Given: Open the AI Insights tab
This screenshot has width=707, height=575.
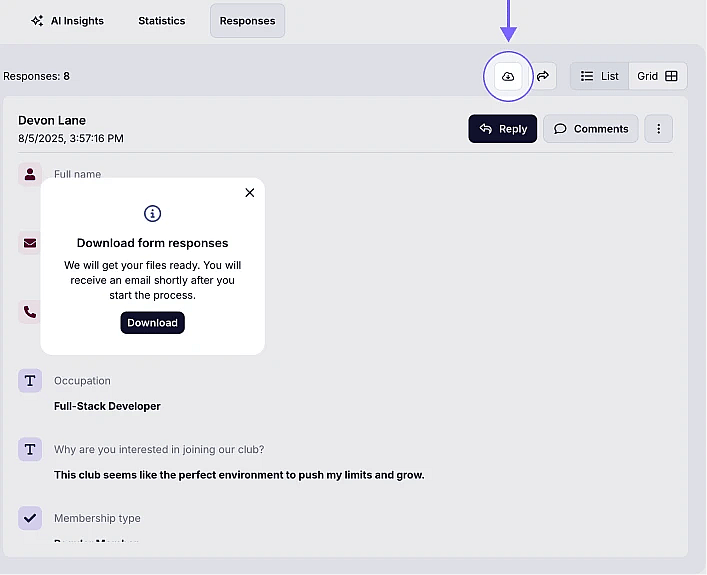Looking at the screenshot, I should [67, 21].
